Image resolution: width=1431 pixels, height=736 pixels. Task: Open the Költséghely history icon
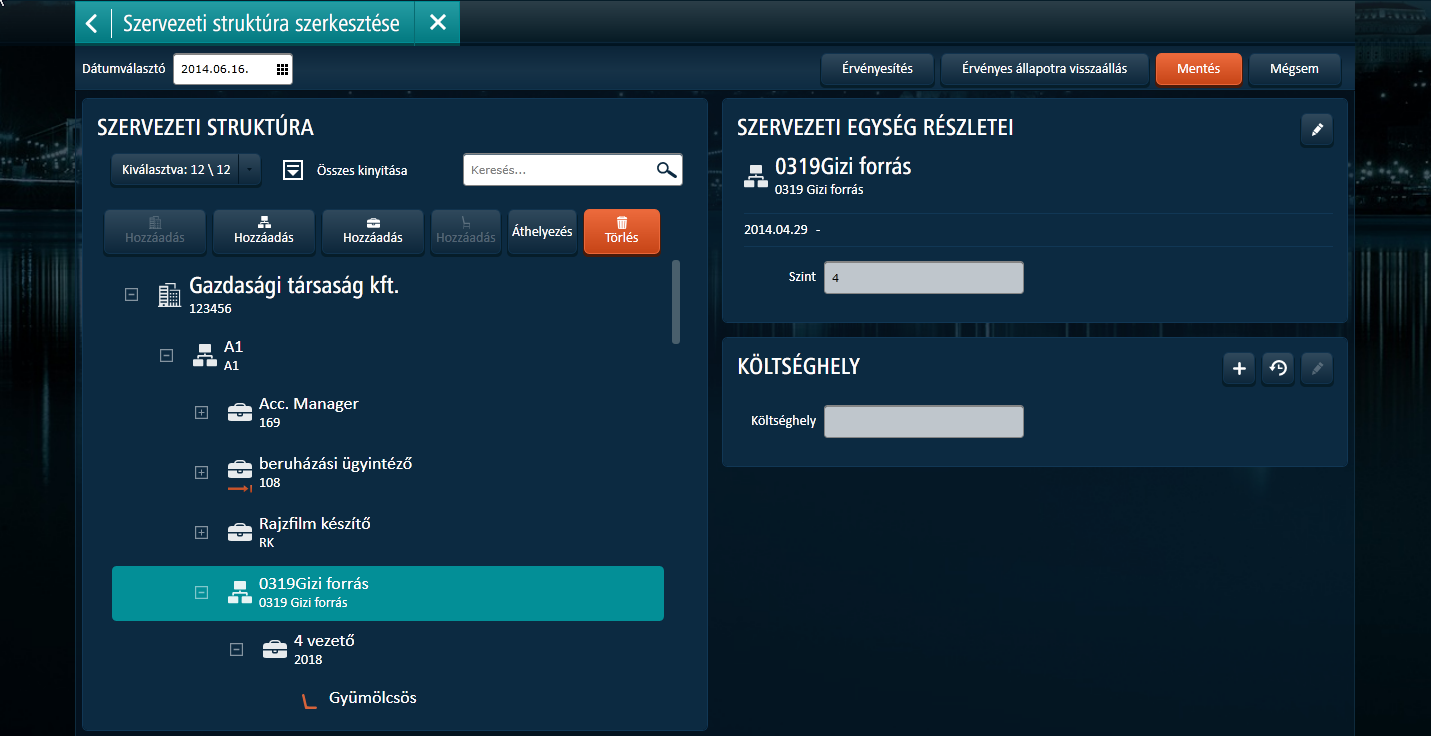tap(1278, 369)
